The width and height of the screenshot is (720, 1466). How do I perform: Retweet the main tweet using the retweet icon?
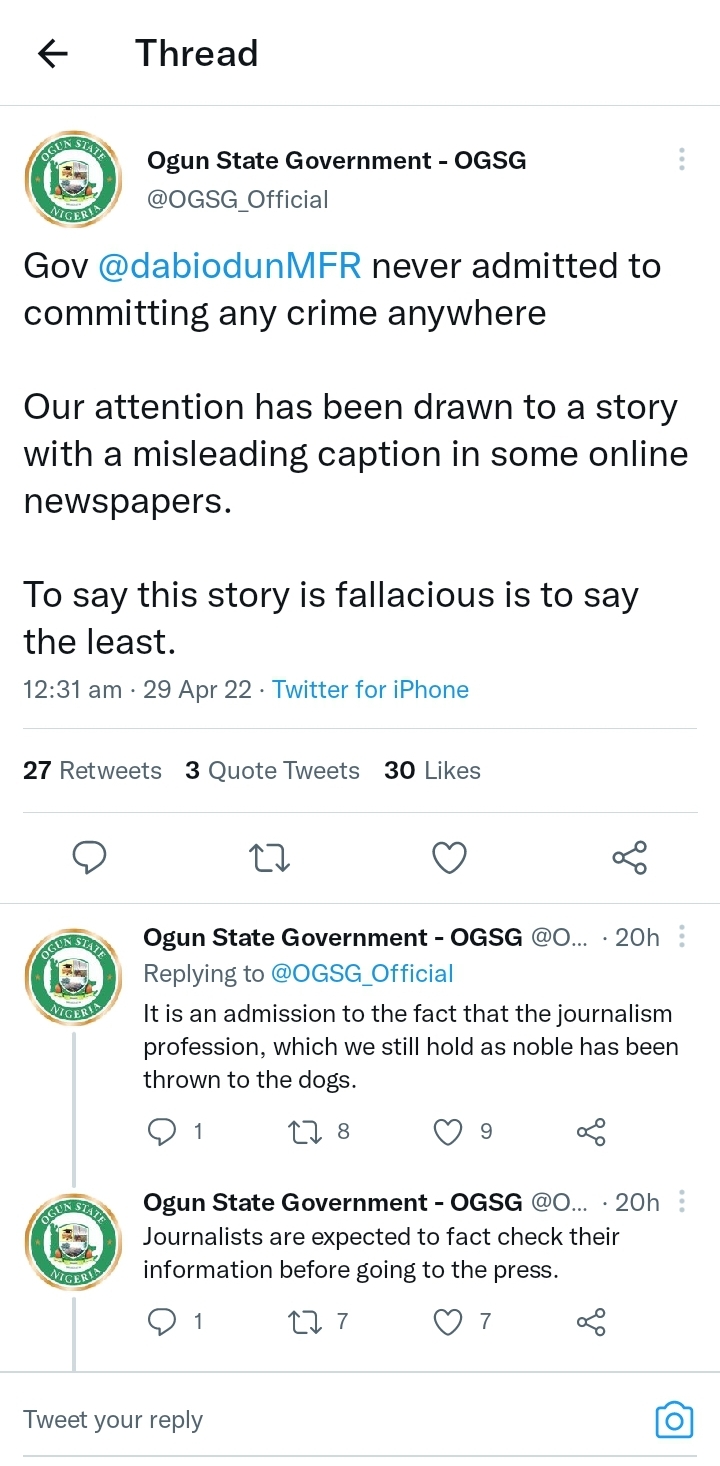pos(269,857)
